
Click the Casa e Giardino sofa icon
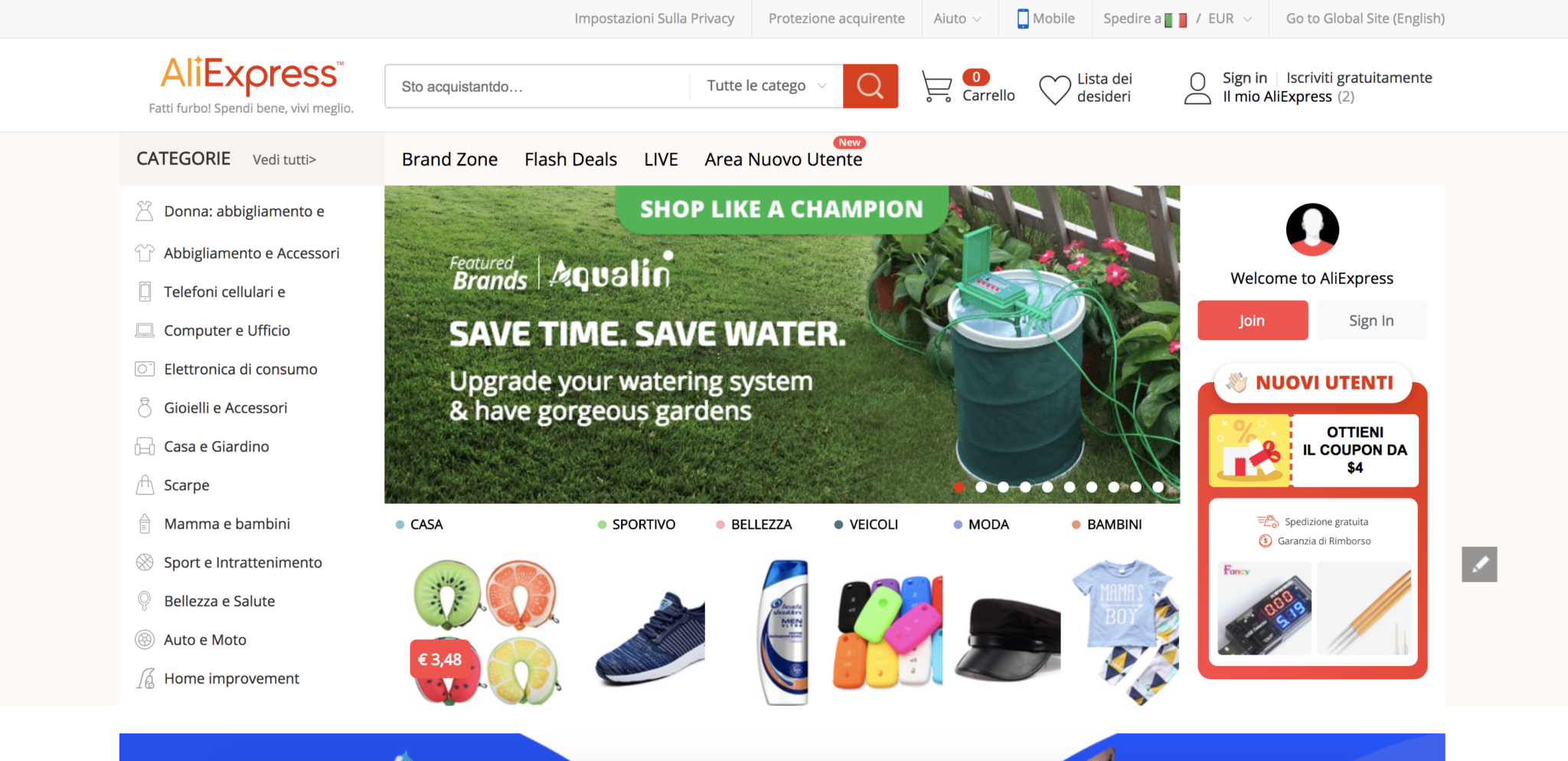[x=145, y=446]
